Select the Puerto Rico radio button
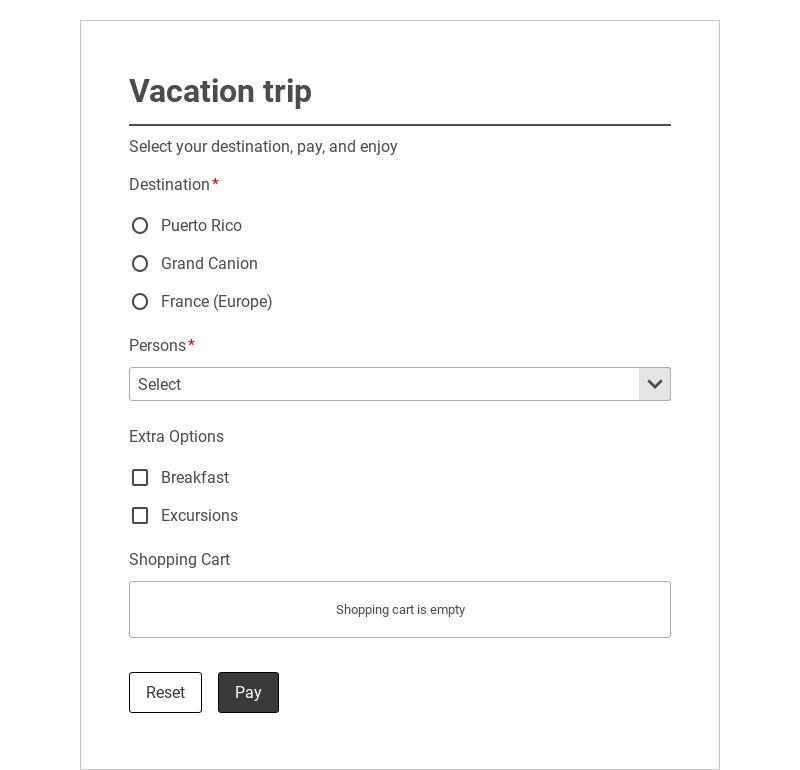This screenshot has width=800, height=770. click(140, 226)
